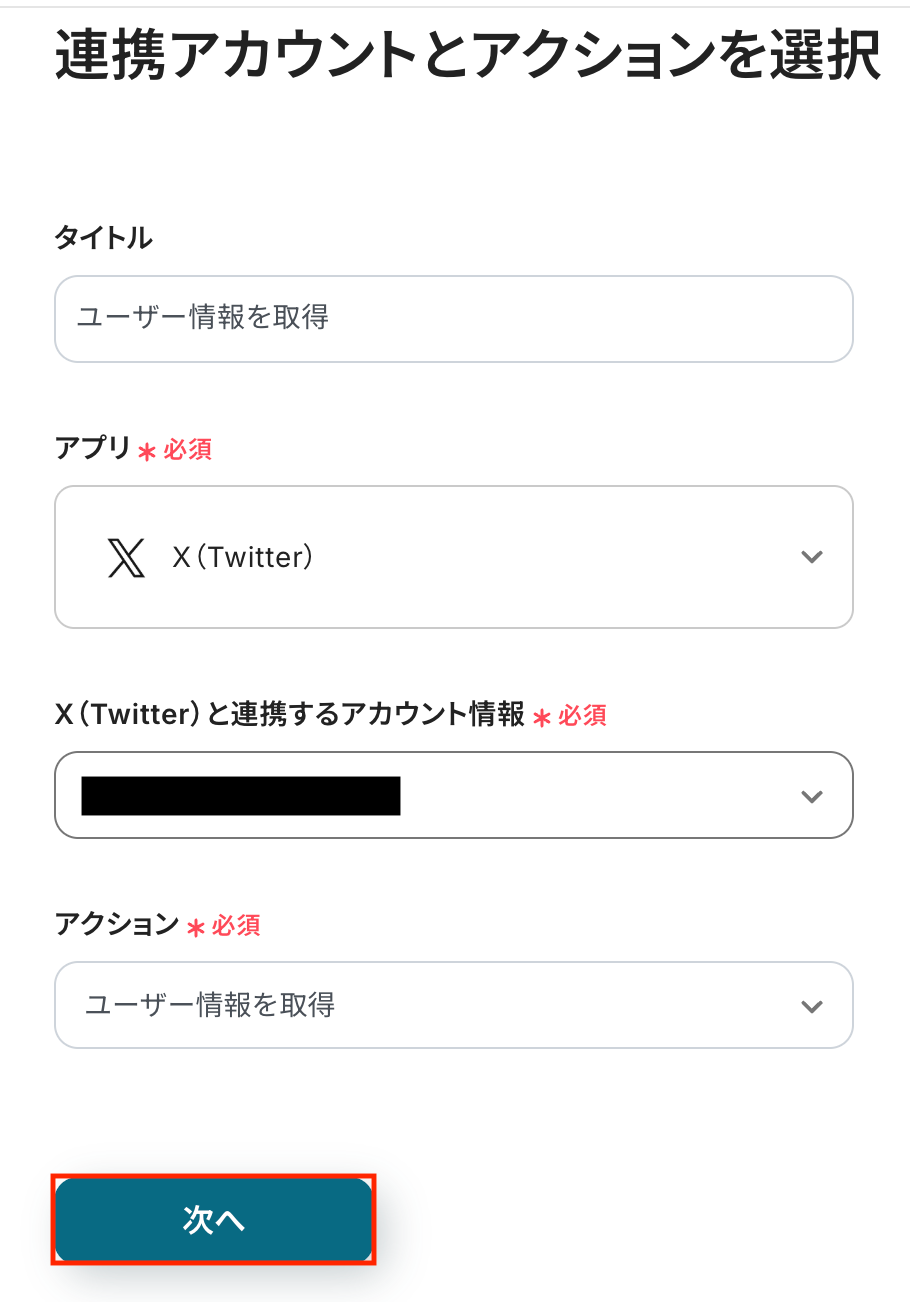
Task: Click the X (Twitter)と連携するアカウント情報 label
Action: pyautogui.click(x=289, y=715)
